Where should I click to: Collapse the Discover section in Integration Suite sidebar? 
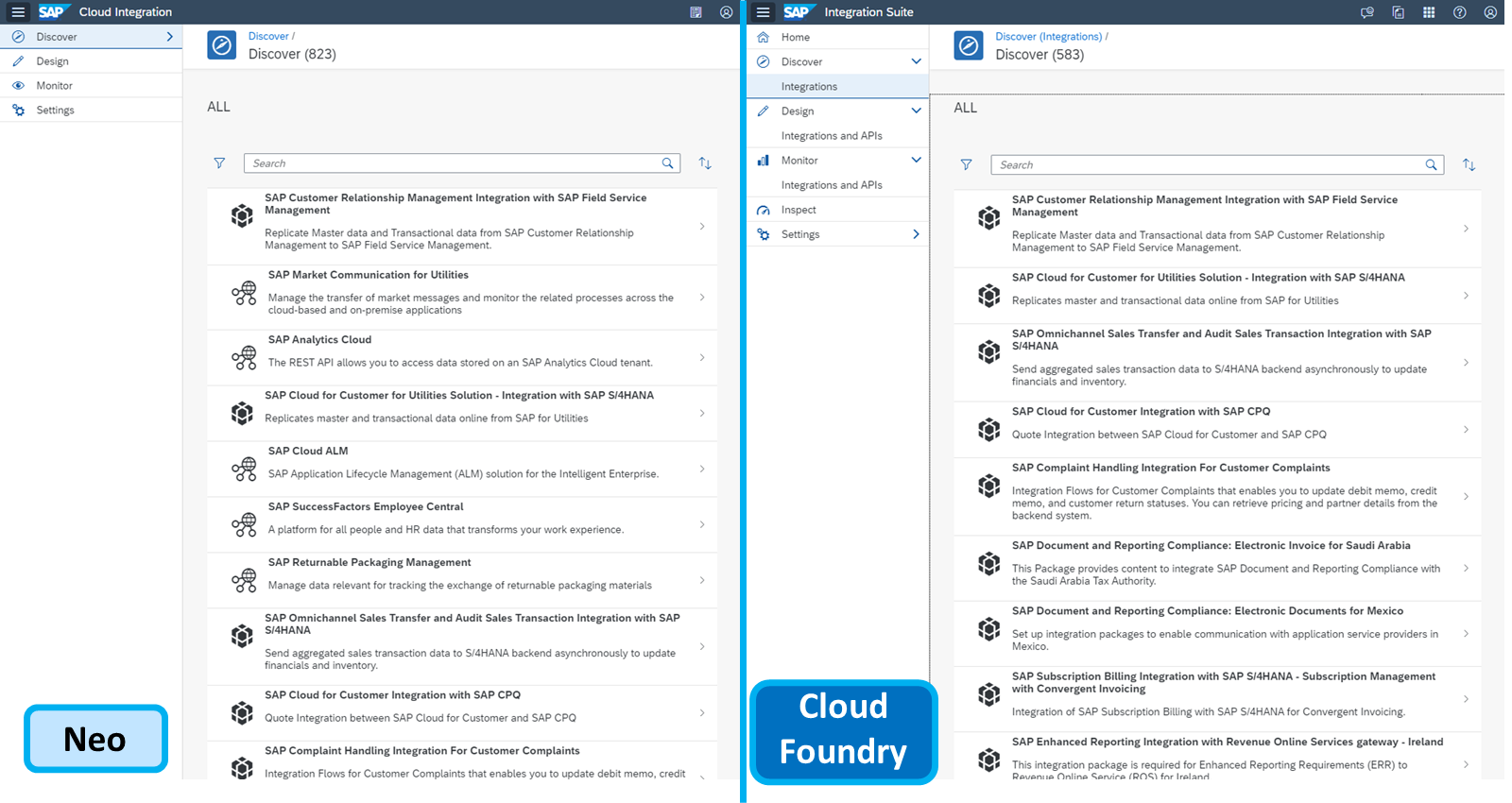[916, 62]
